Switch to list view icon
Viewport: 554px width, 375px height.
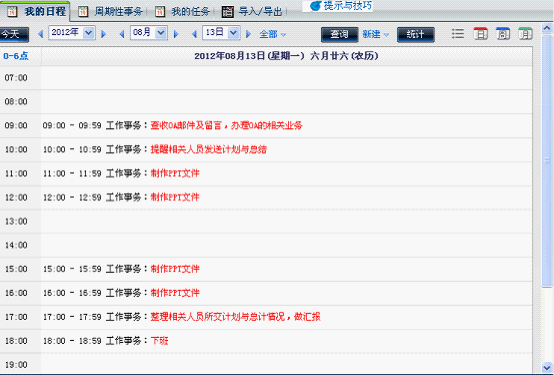point(458,34)
